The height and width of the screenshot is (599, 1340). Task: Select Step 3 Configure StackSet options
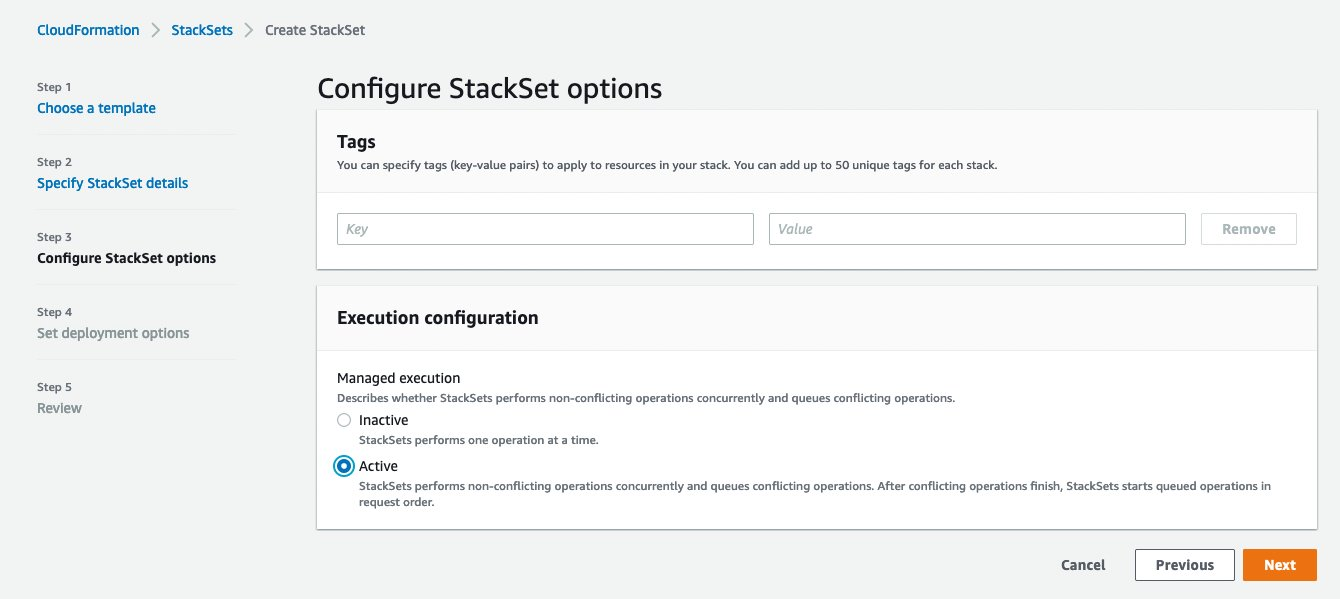[x=126, y=257]
